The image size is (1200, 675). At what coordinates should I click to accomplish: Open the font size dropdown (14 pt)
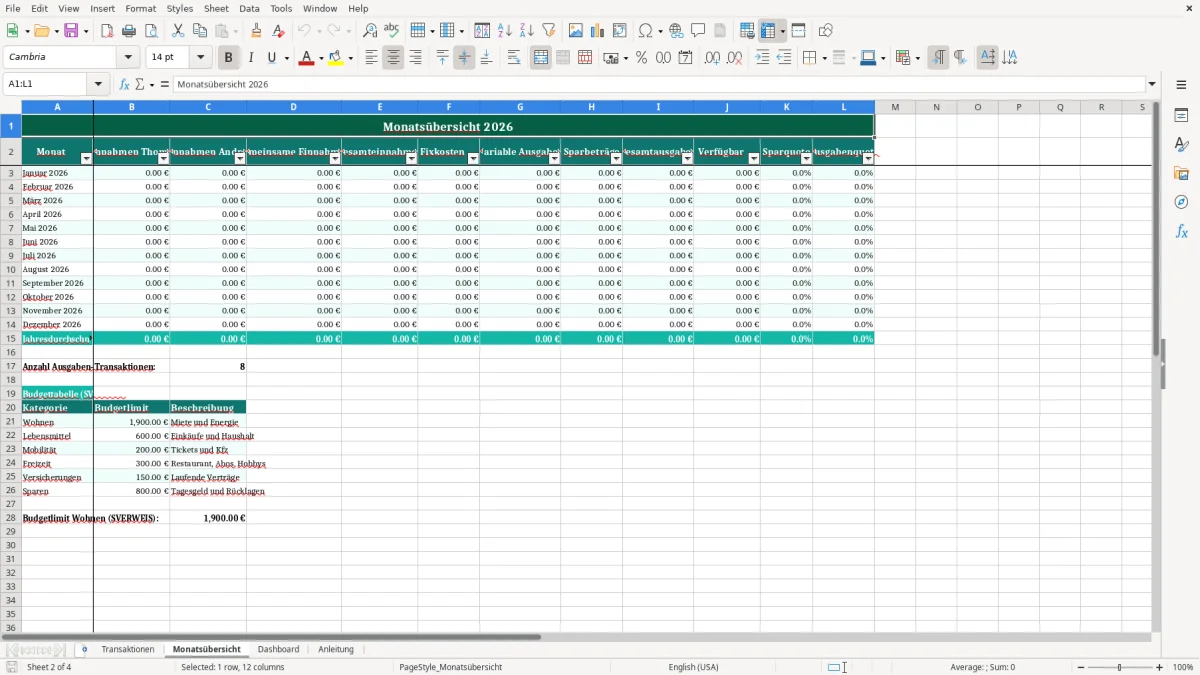click(201, 58)
